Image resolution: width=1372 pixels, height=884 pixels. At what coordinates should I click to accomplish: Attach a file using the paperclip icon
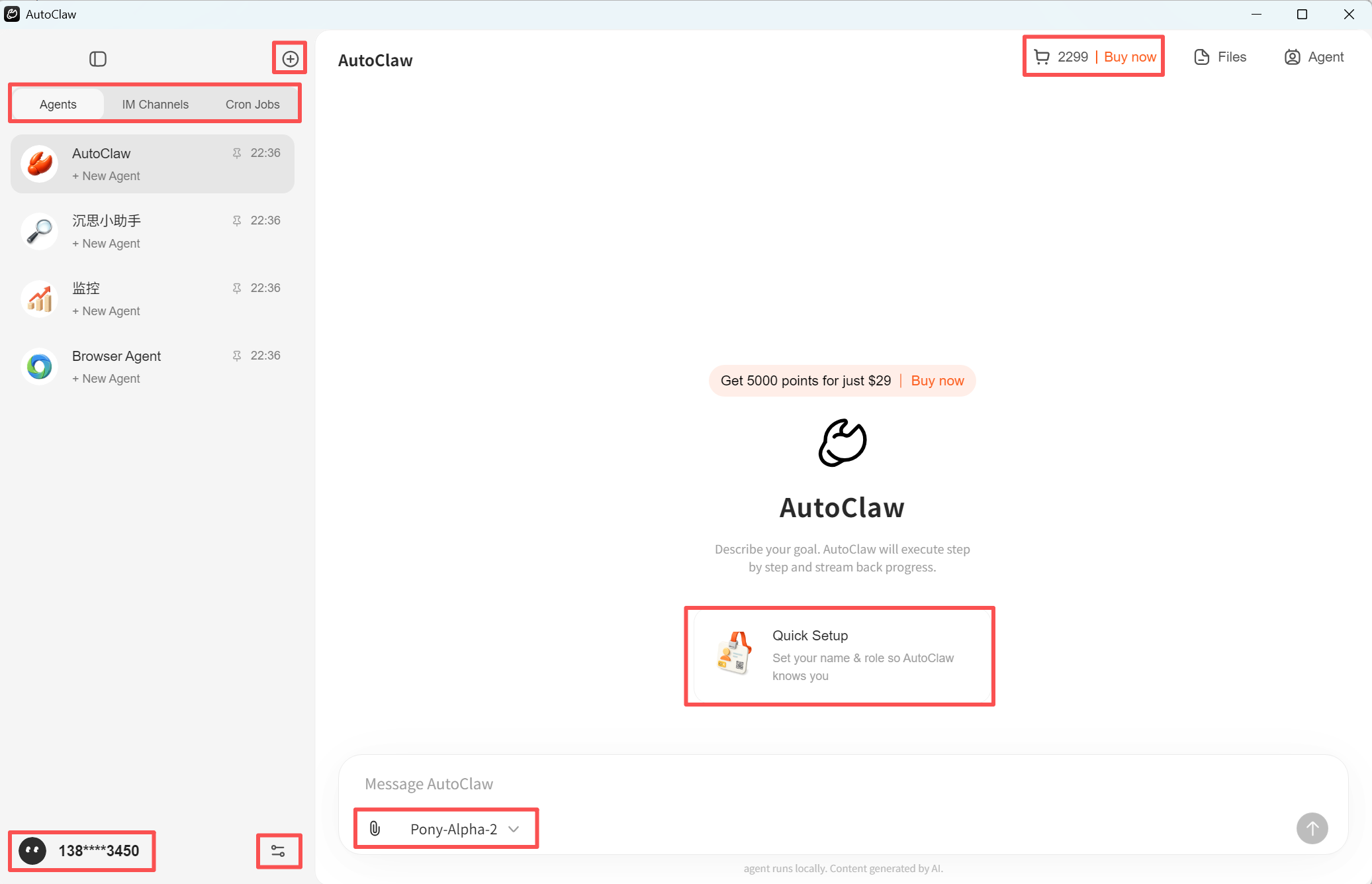(376, 828)
